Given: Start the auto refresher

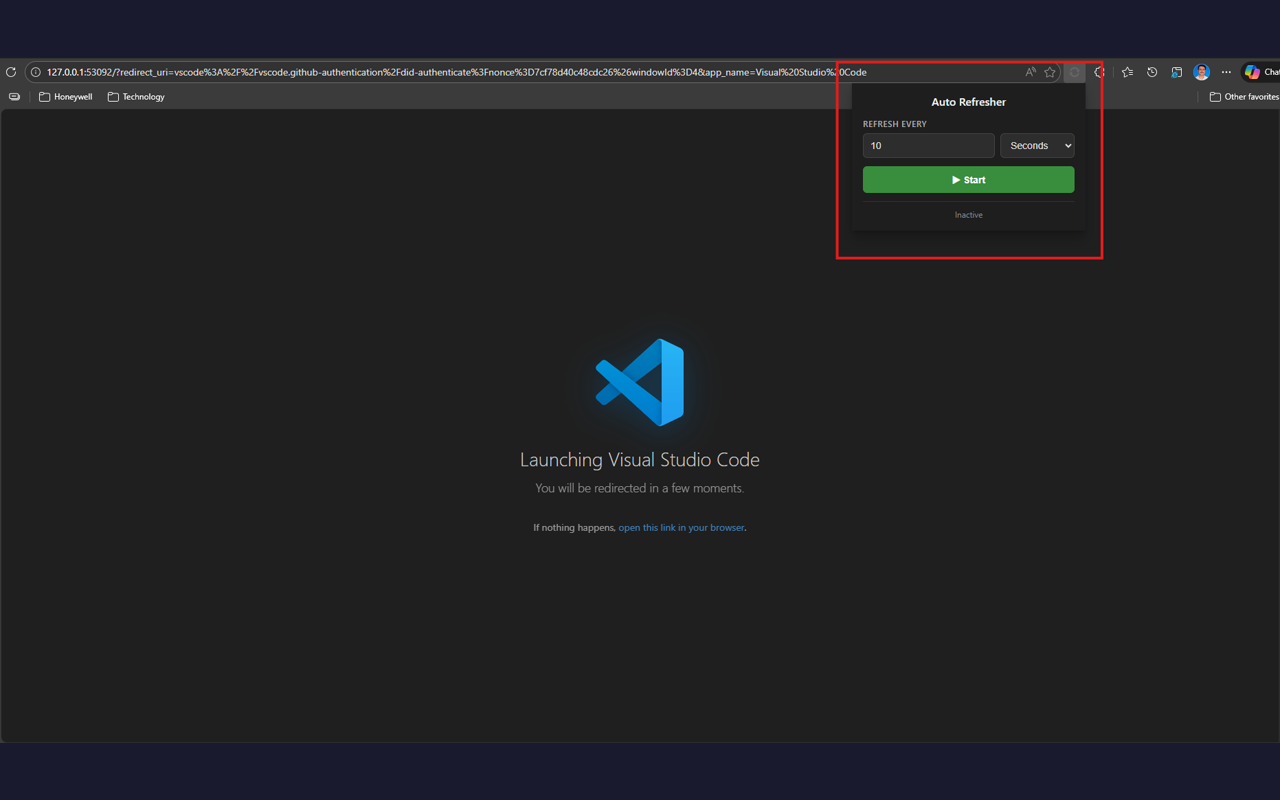Looking at the screenshot, I should click(968, 180).
